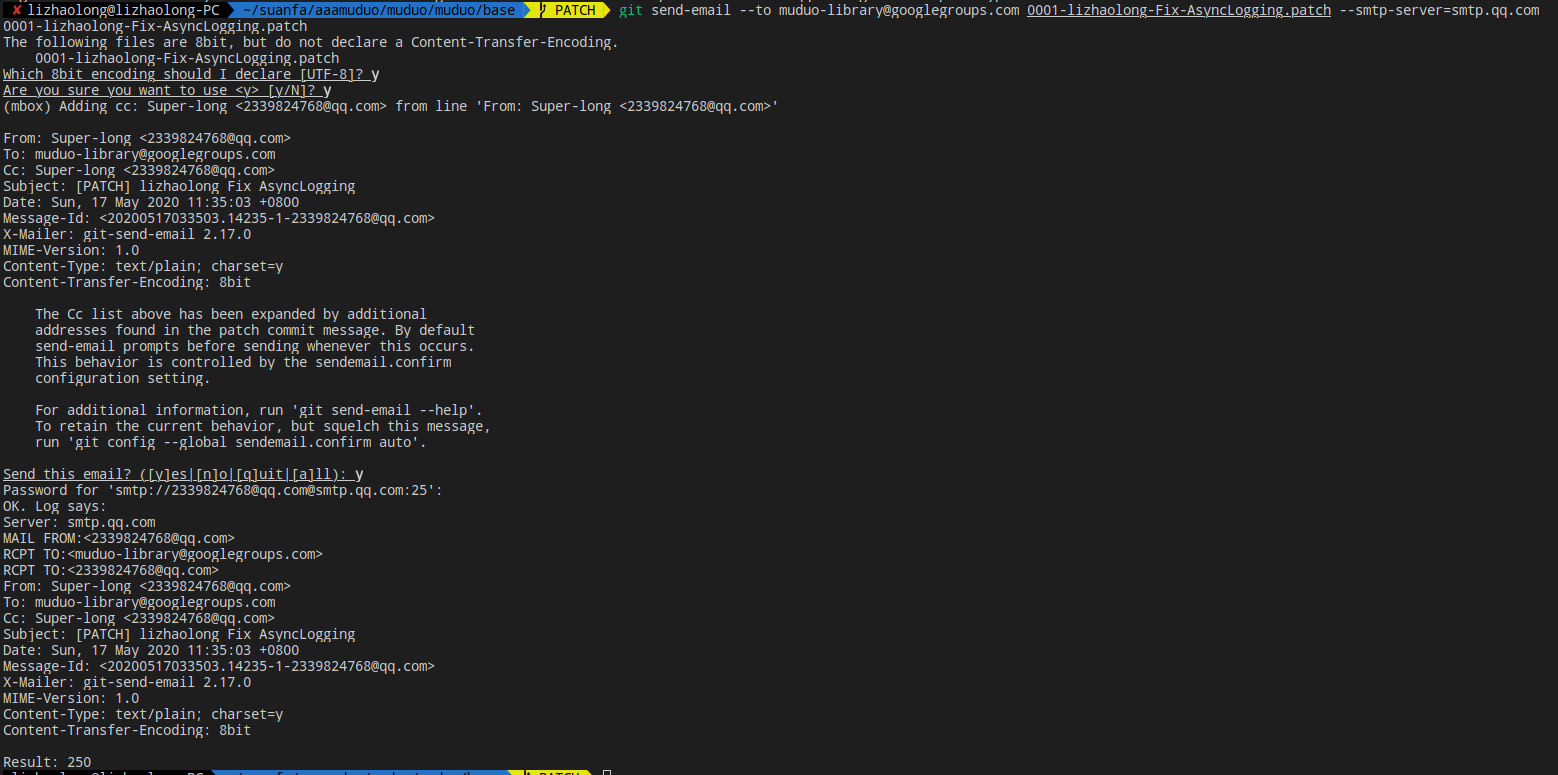Click "run 'git config --global sendemail.confirm auto'" line
Viewport: 1558px width, 775px height.
click(231, 442)
